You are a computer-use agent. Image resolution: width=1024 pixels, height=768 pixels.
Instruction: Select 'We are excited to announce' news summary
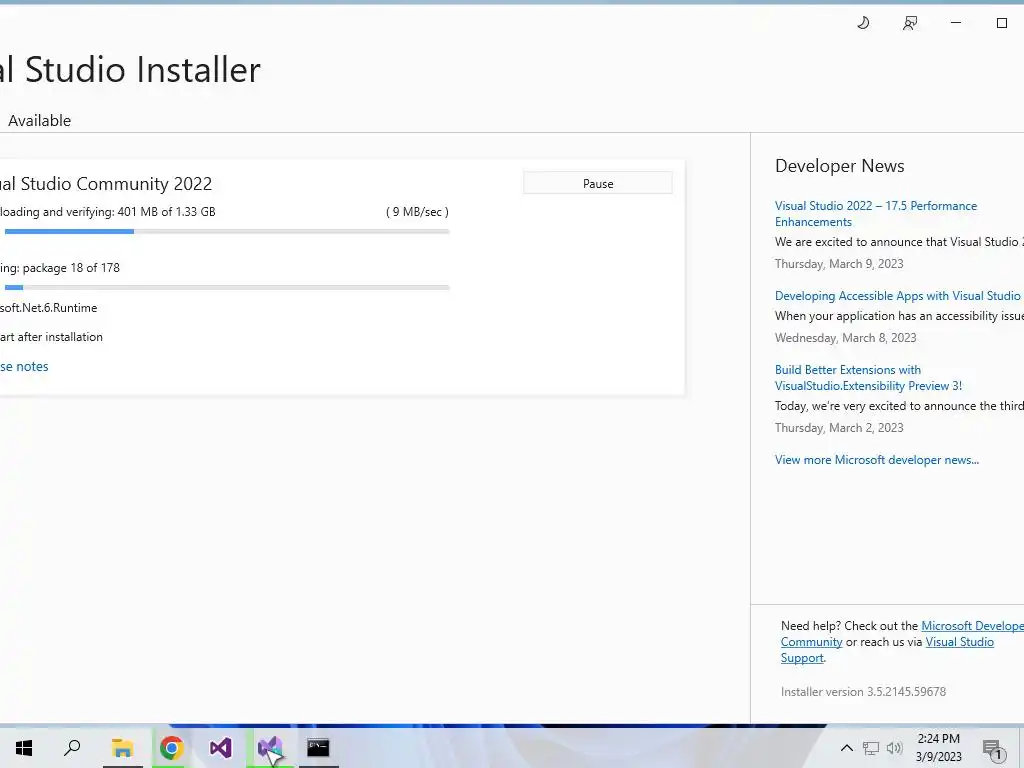[x=899, y=242]
